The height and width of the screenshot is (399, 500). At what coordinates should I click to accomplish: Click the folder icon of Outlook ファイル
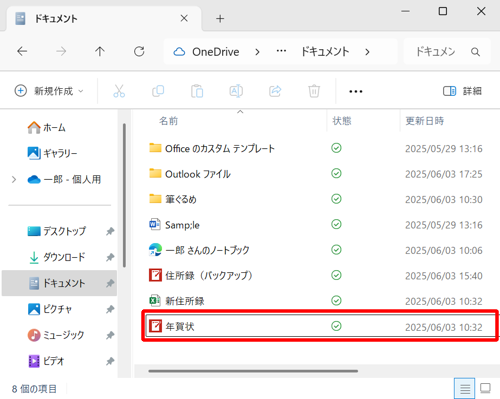click(155, 173)
